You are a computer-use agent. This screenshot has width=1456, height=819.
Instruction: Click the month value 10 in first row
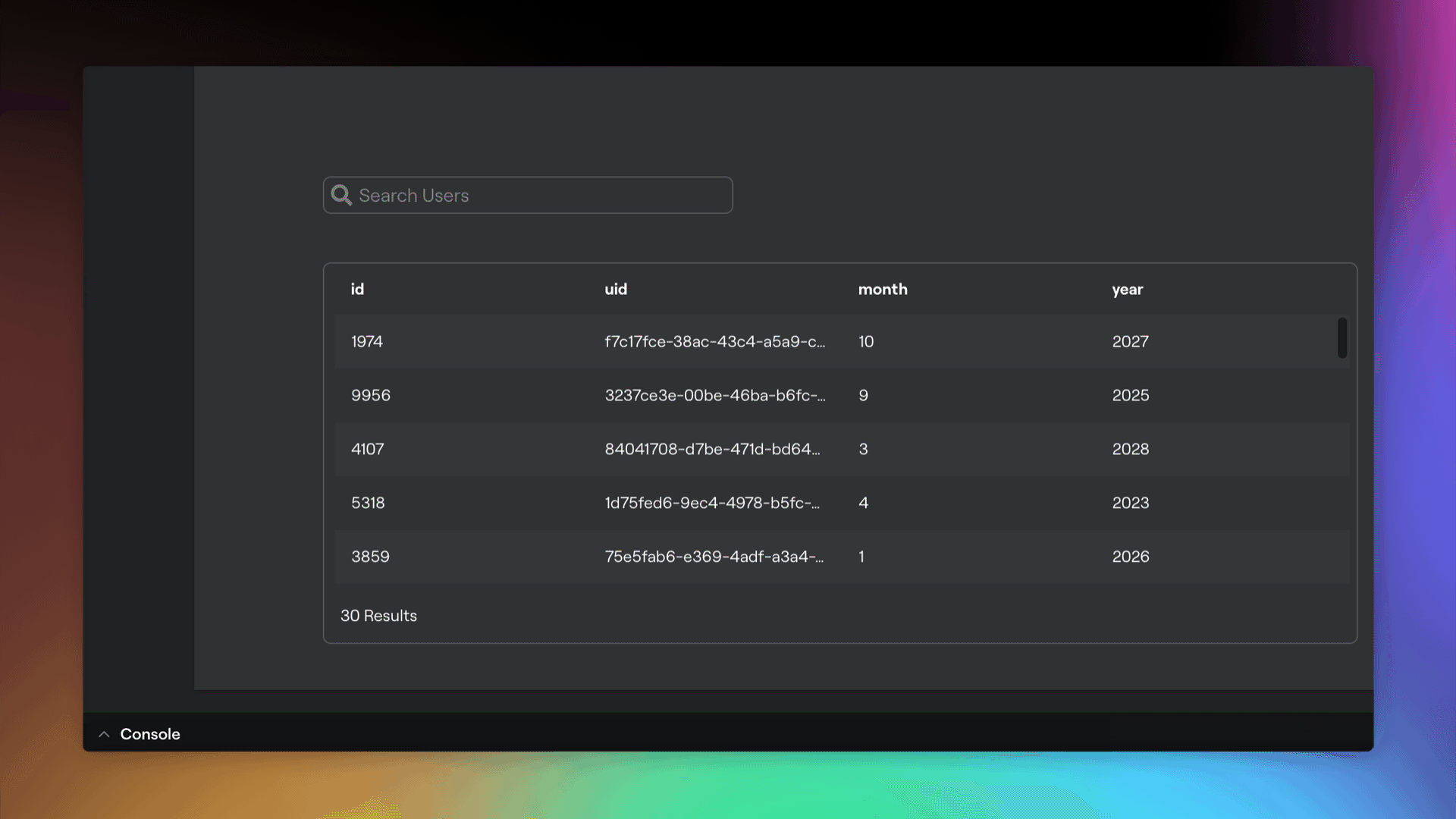(x=865, y=341)
